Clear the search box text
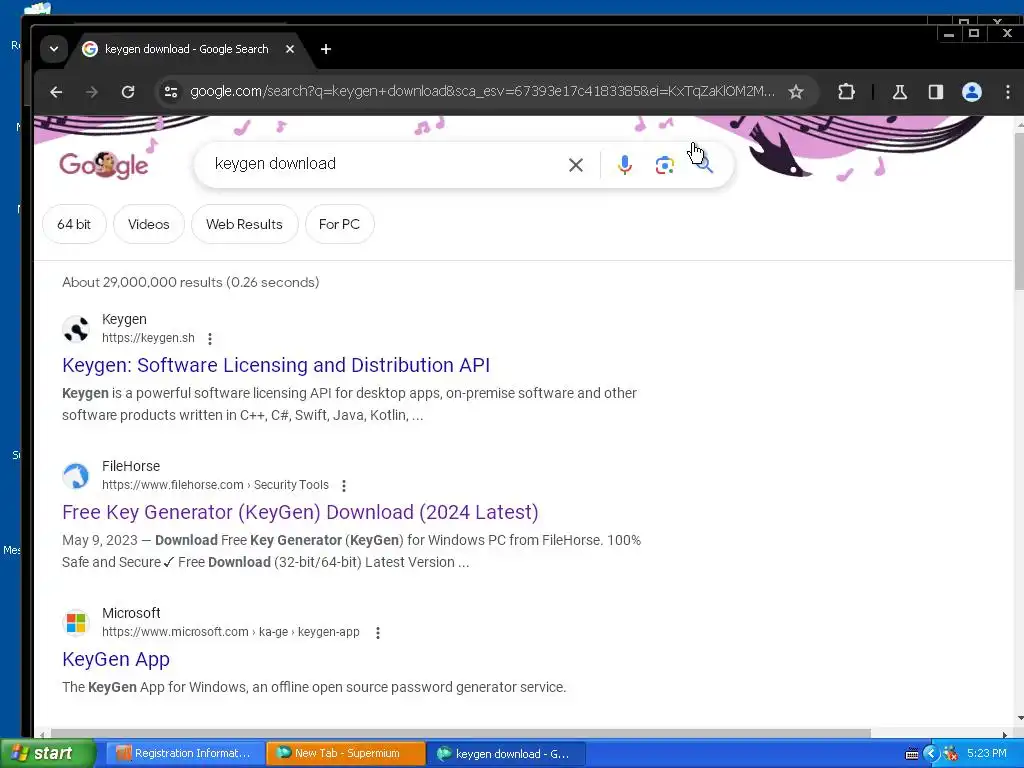 [x=575, y=165]
